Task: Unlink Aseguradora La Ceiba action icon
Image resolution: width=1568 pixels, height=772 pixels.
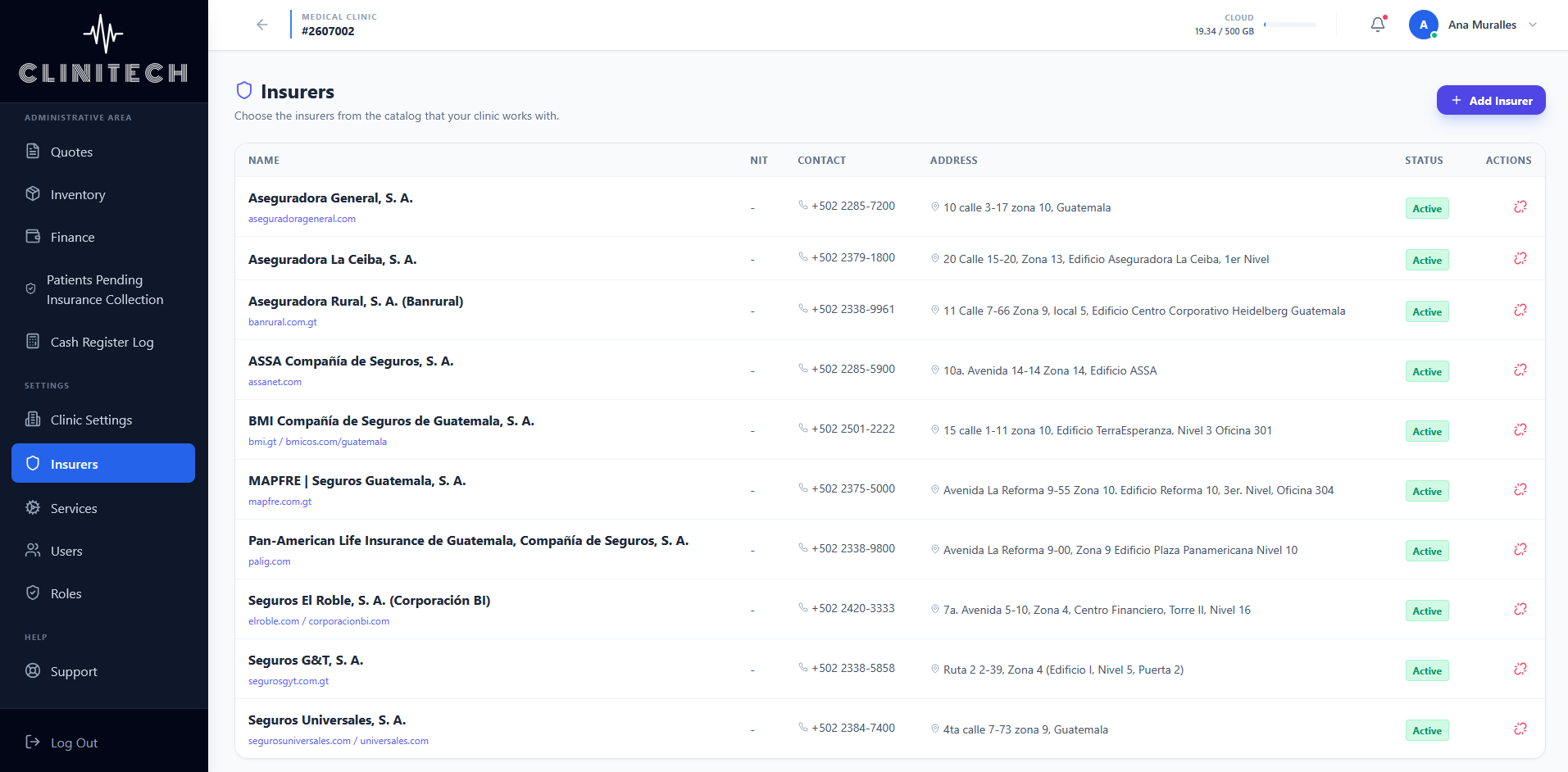Action: [1520, 258]
